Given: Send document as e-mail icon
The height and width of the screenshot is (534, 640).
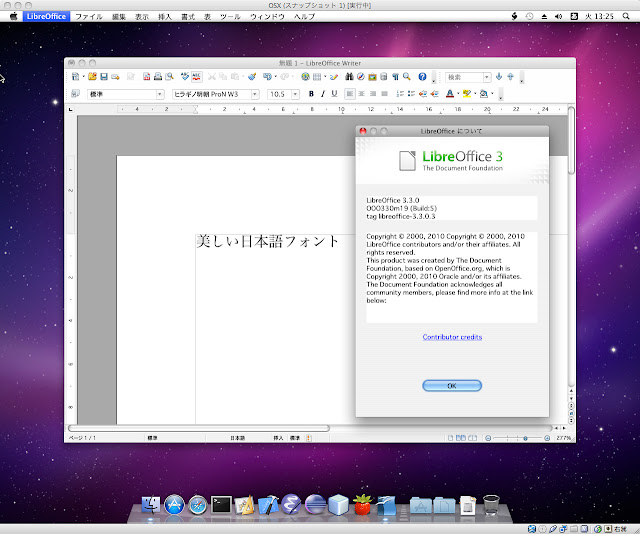Looking at the screenshot, I should click(116, 76).
